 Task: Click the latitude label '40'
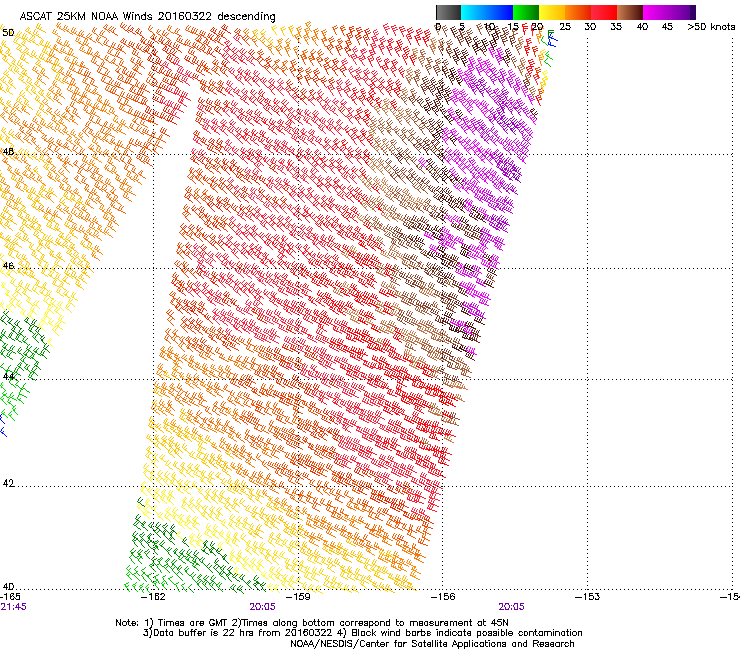click(8, 587)
